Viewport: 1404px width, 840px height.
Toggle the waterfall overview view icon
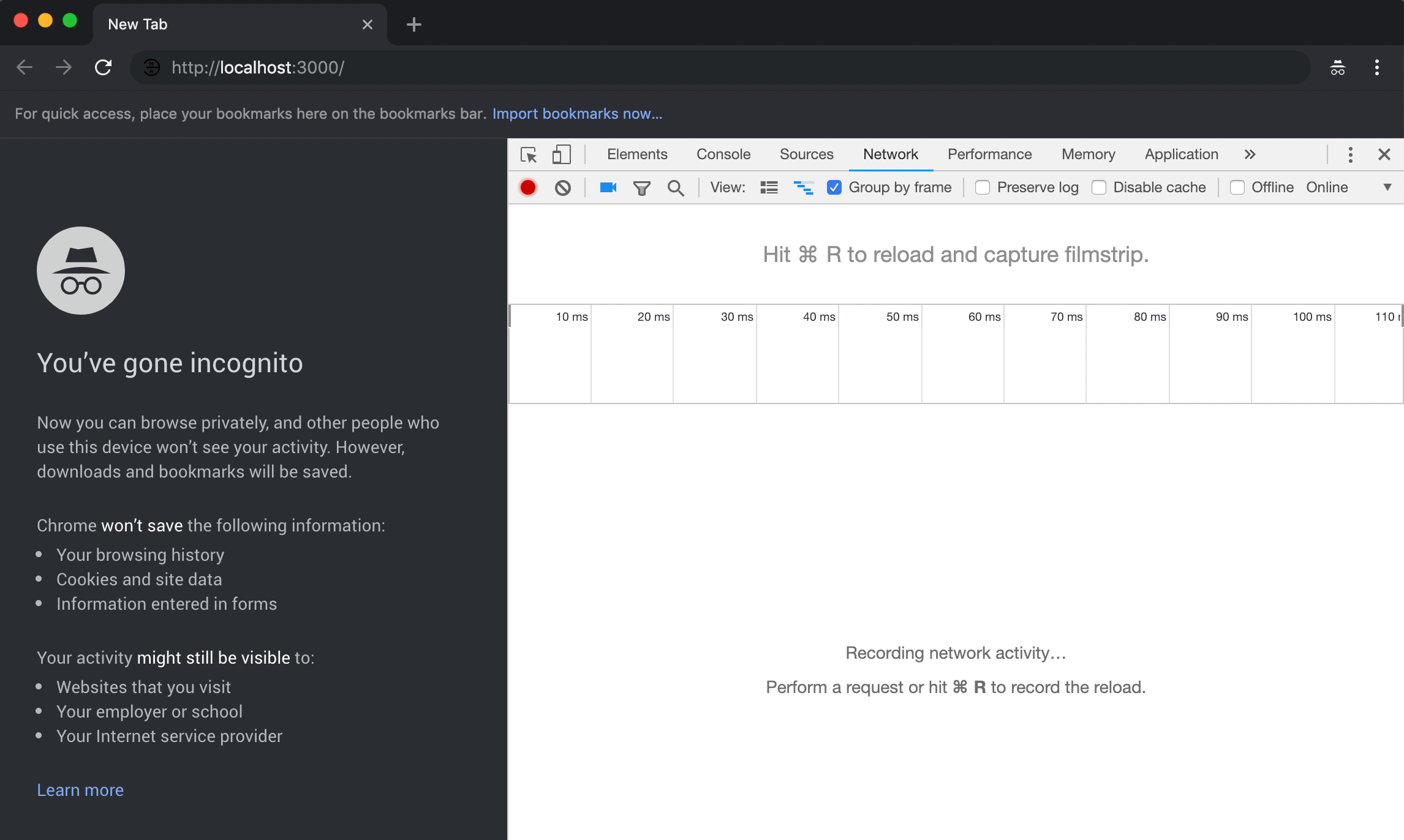803,187
